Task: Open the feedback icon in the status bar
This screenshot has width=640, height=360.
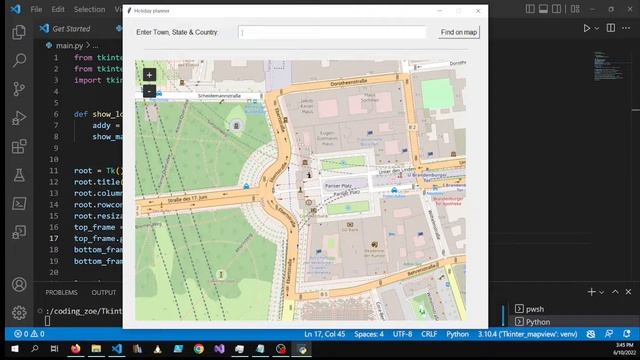Action: 609,334
